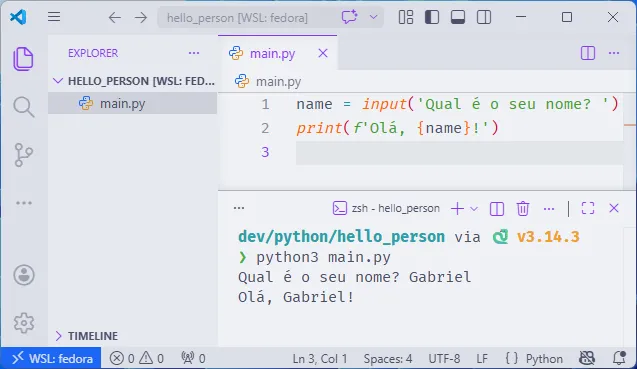The width and height of the screenshot is (637, 369).
Task: Close the terminal panel
Action: pyautogui.click(x=614, y=208)
